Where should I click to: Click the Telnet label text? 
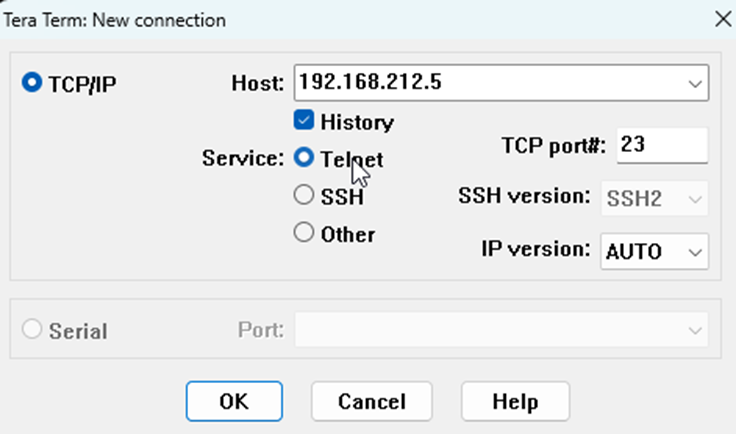point(352,160)
